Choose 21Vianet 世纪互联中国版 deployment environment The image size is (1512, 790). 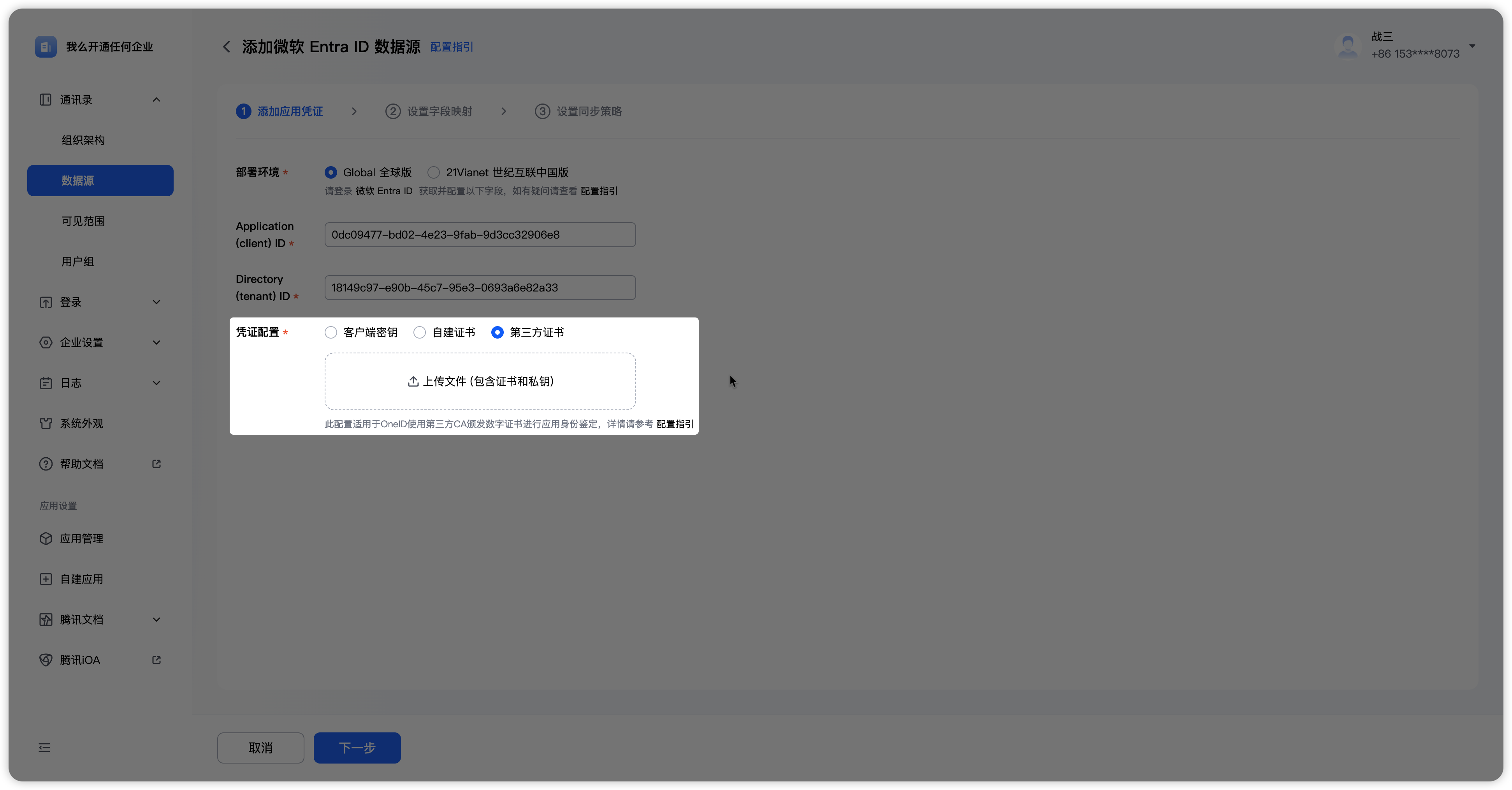pyautogui.click(x=434, y=172)
